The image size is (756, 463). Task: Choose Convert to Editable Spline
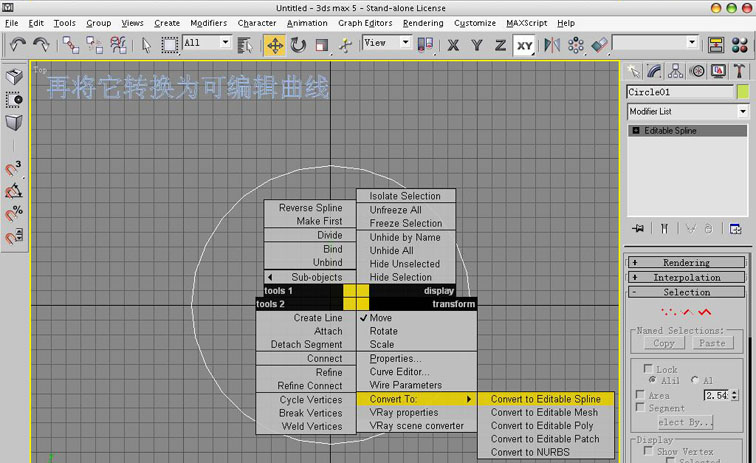(x=546, y=399)
